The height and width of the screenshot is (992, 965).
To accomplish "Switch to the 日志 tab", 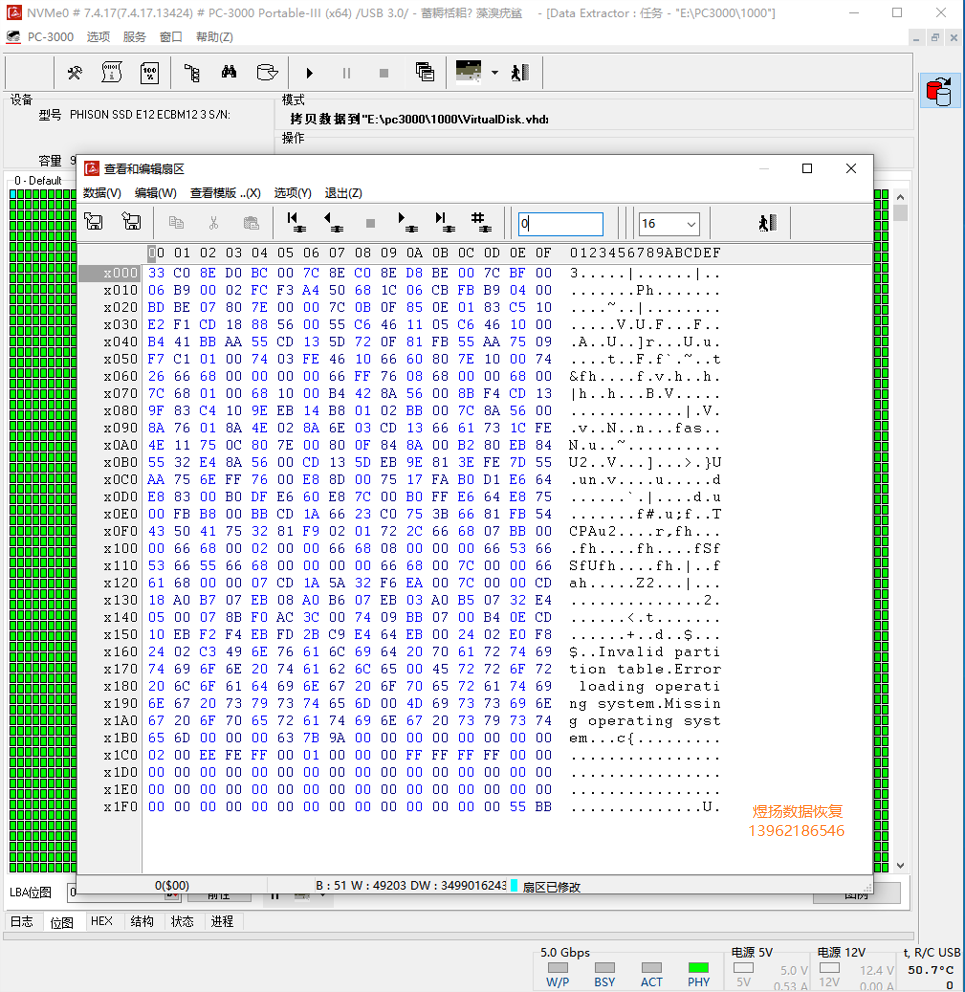I will pos(22,921).
